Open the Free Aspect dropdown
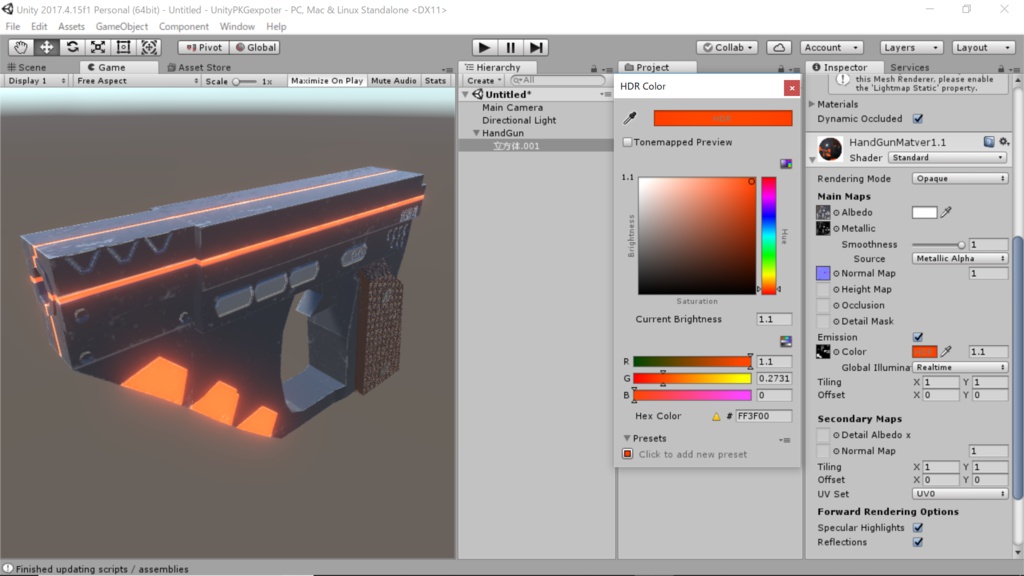 (136, 81)
